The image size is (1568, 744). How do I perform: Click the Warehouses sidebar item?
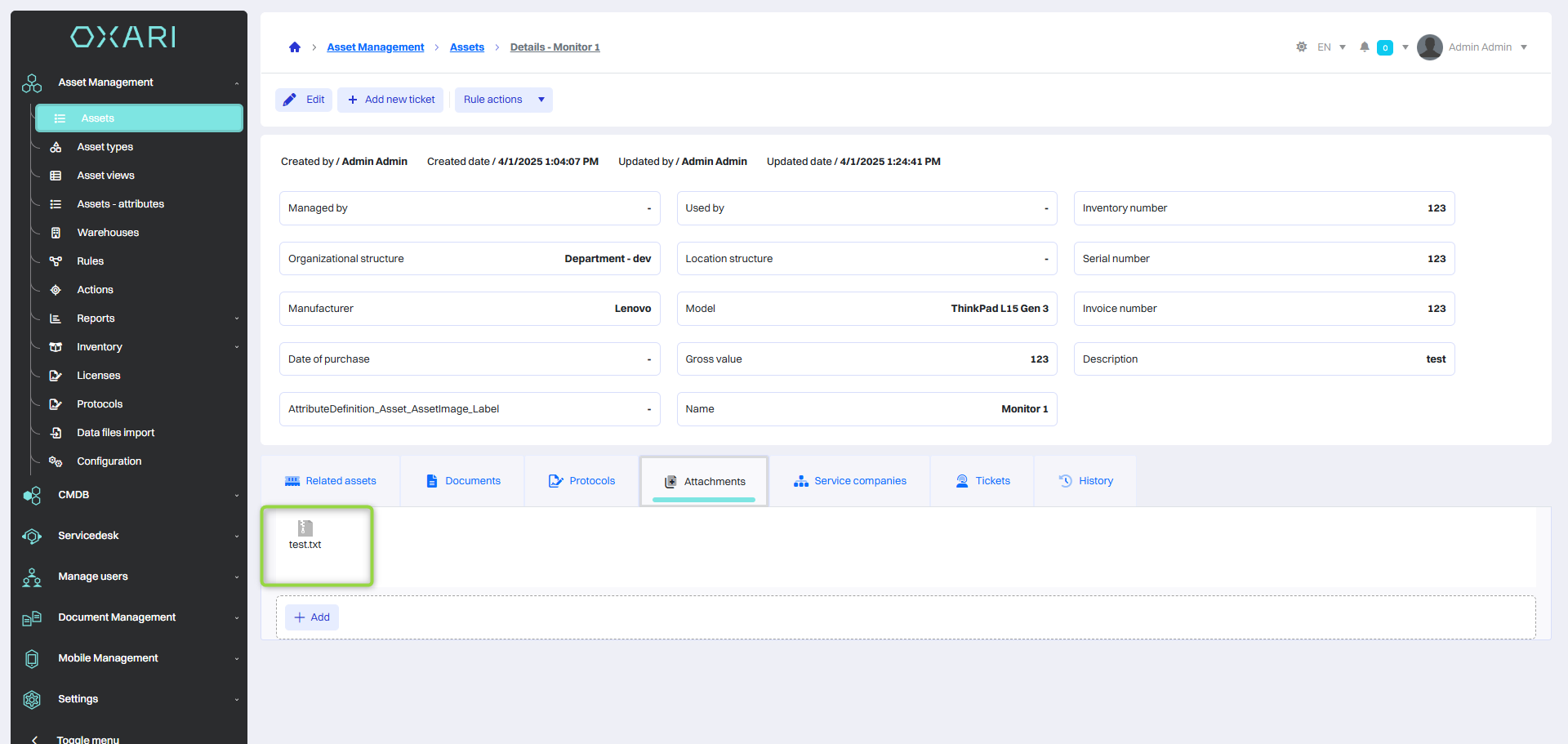coord(108,233)
